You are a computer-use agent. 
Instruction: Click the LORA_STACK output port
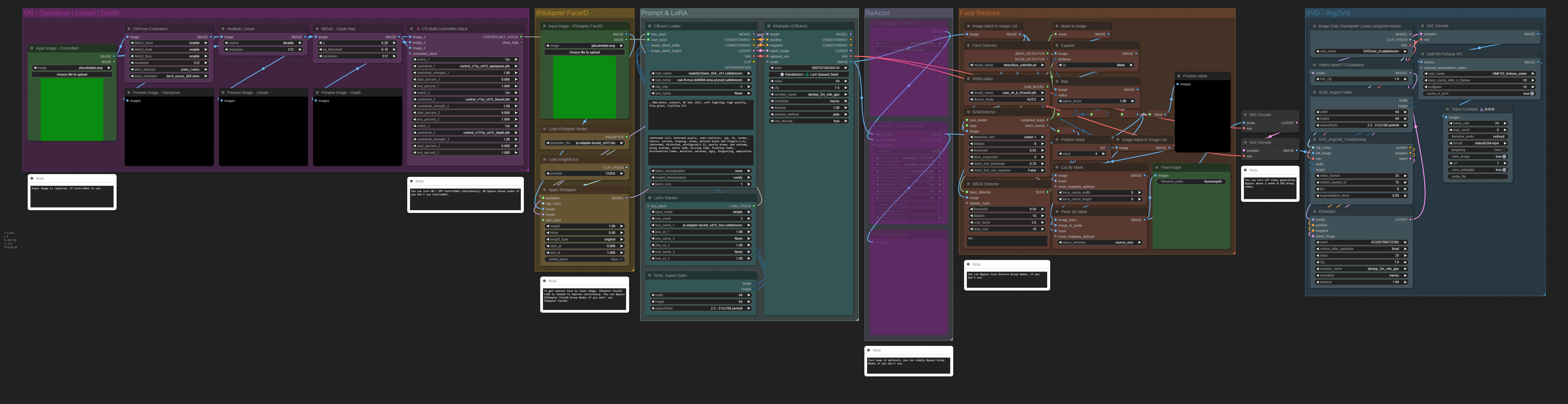pyautogui.click(x=754, y=206)
